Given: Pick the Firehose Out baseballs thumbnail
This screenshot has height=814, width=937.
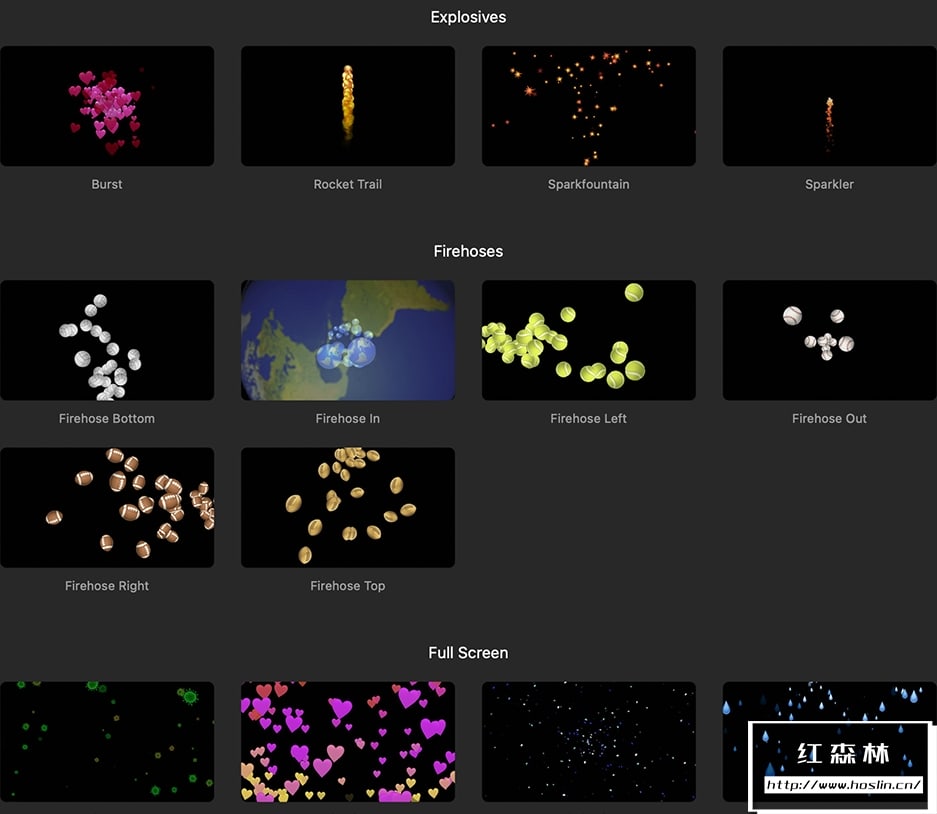Looking at the screenshot, I should 829,340.
